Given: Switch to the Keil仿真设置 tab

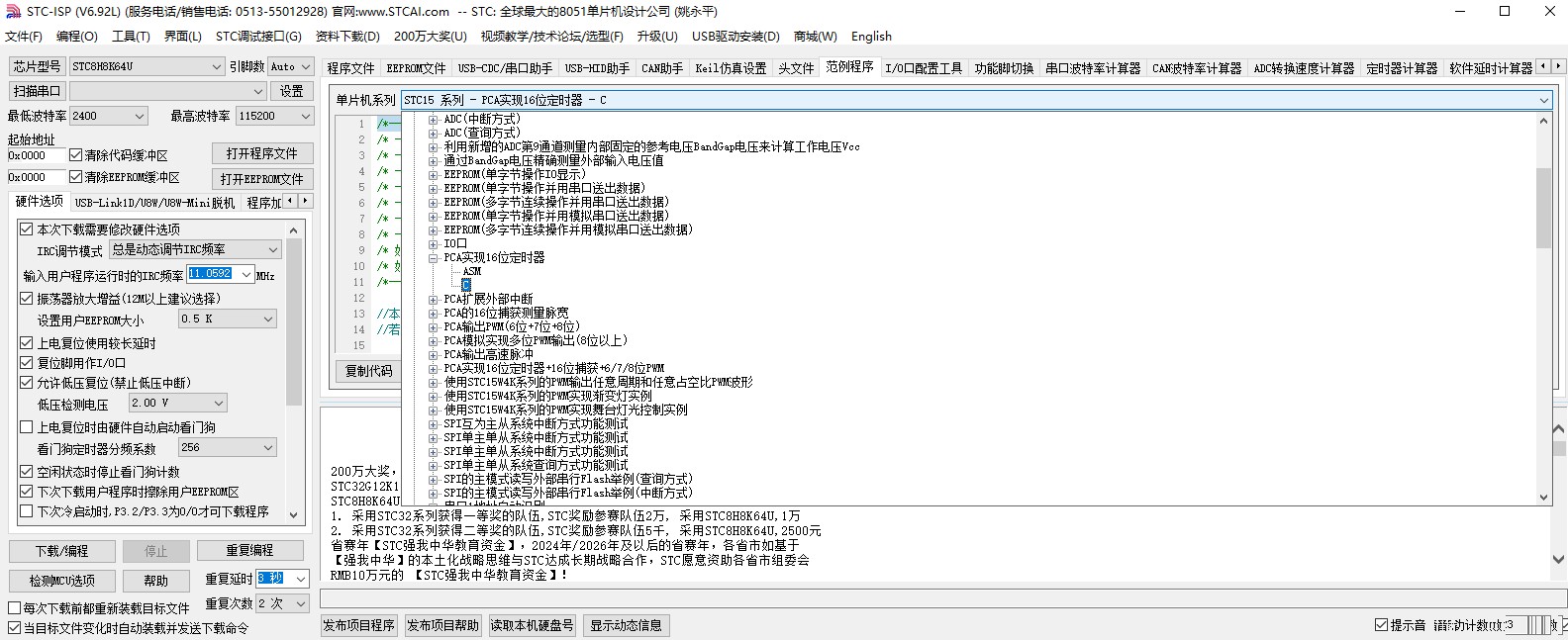Looking at the screenshot, I should click(x=731, y=68).
